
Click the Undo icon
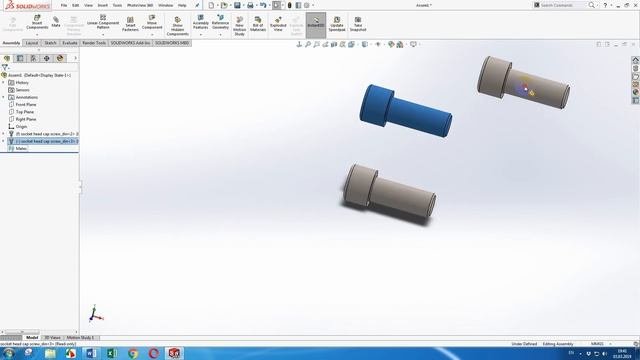263,5
